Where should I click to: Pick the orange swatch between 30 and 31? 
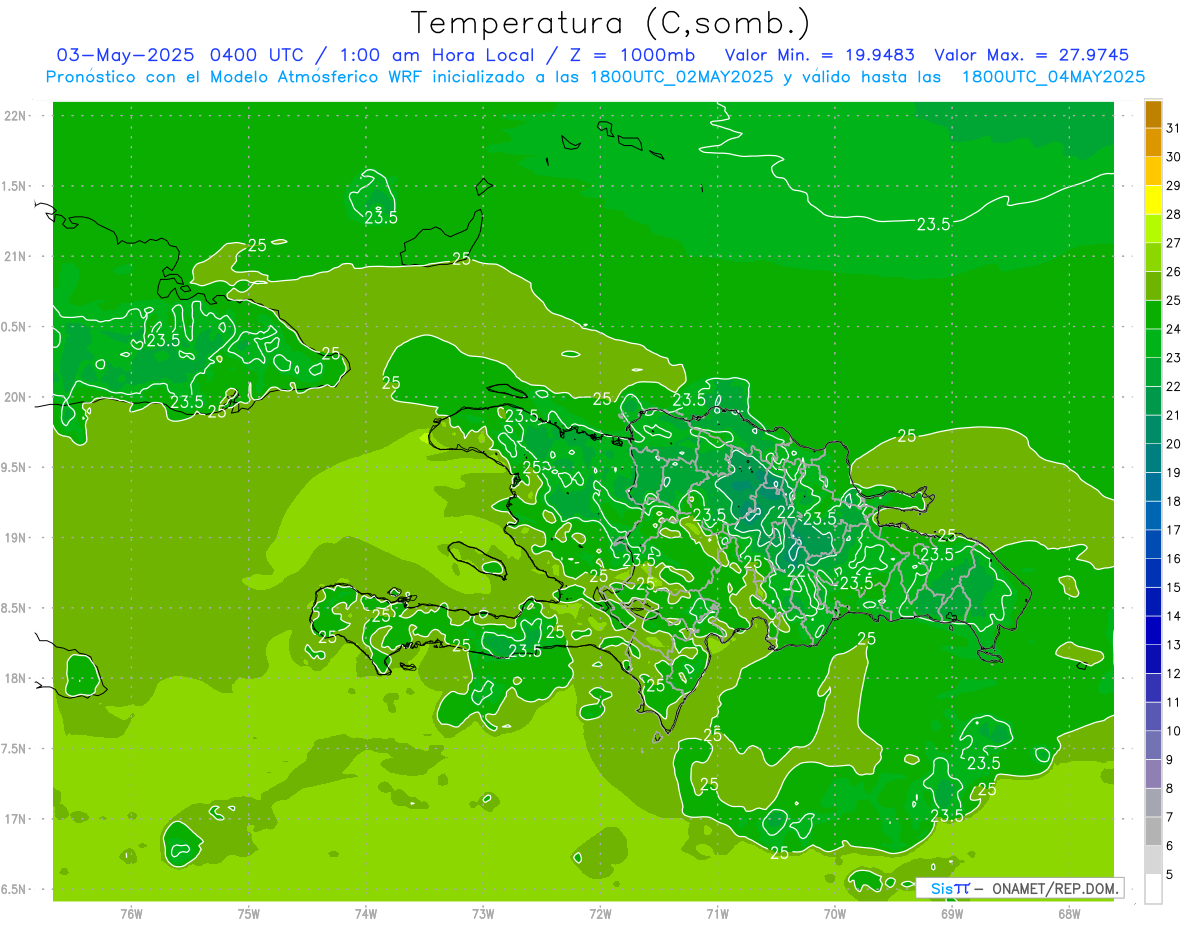pyautogui.click(x=1153, y=142)
